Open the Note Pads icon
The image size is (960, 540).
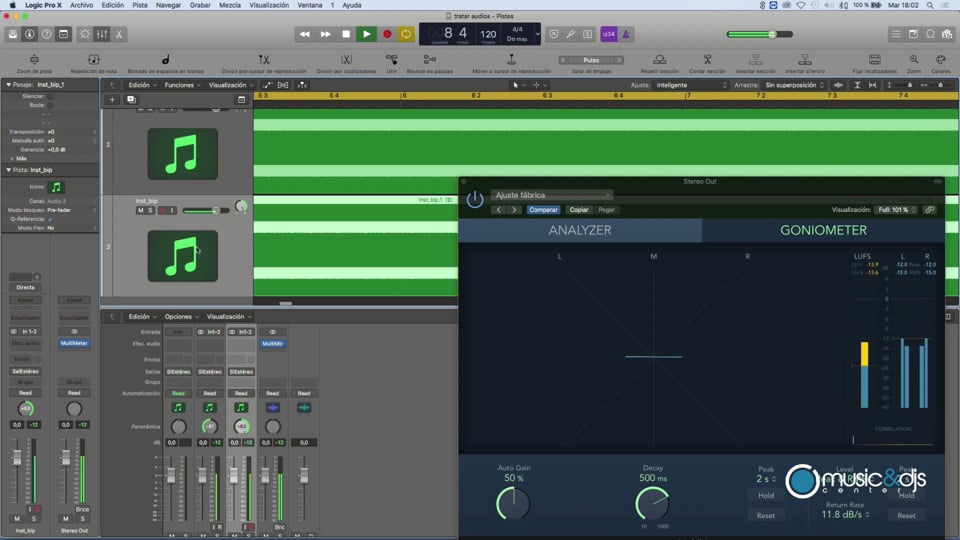[913, 34]
